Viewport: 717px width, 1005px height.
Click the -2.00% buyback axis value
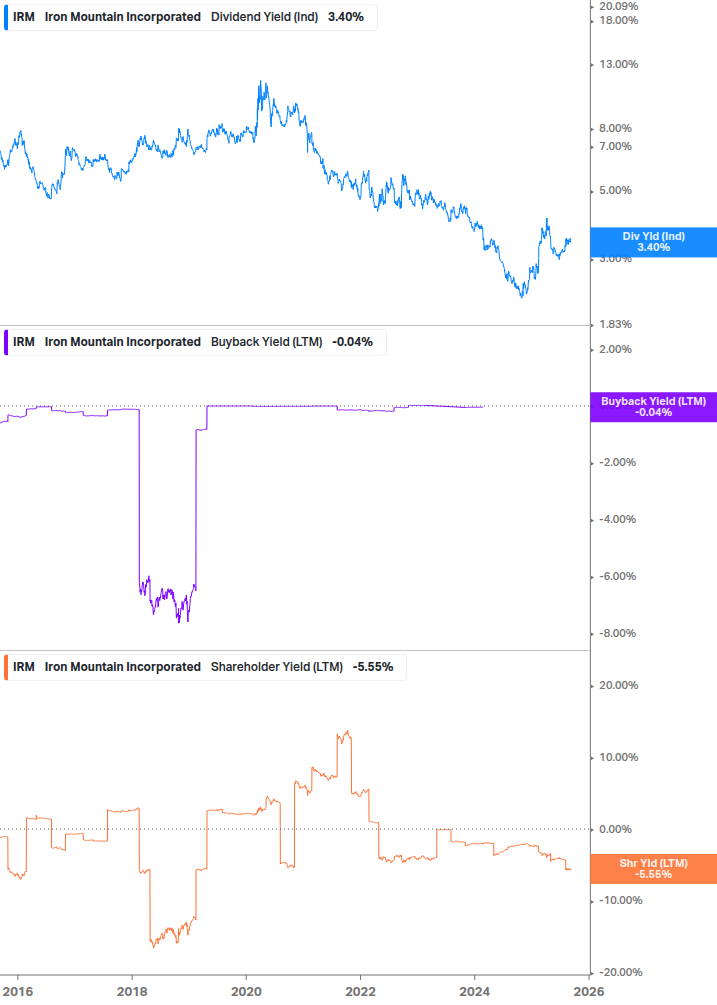(617, 463)
